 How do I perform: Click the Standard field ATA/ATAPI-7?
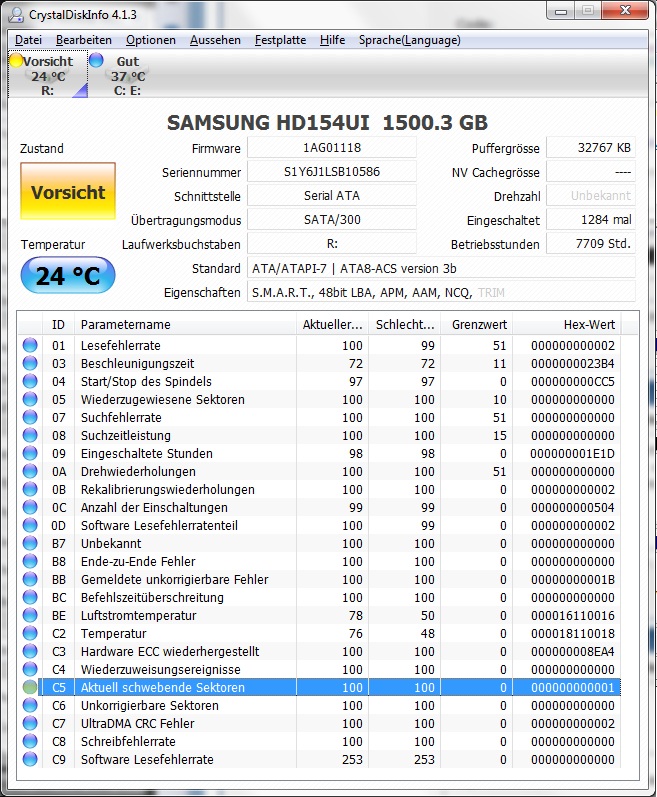pyautogui.click(x=441, y=268)
